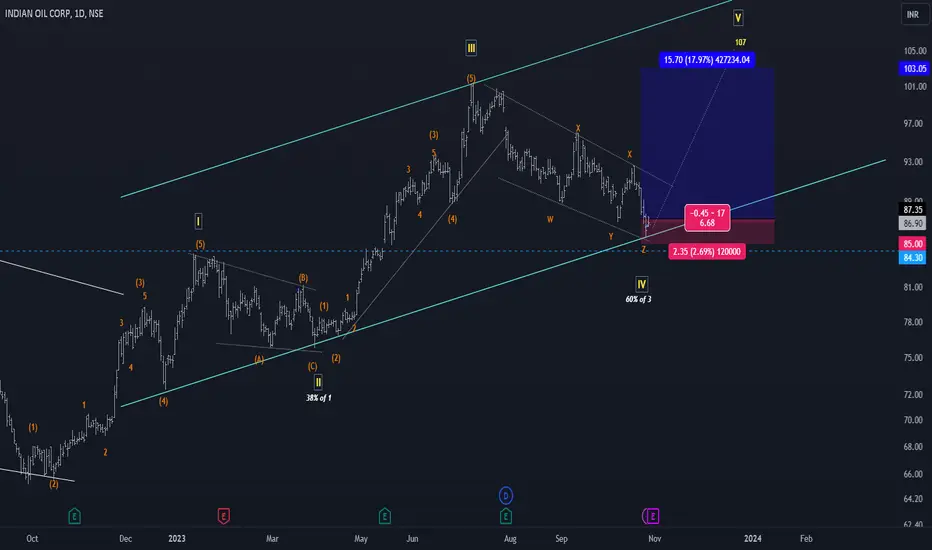This screenshot has height=550, width=932.
Task: Click the blue dividend D marker
Action: tap(506, 495)
